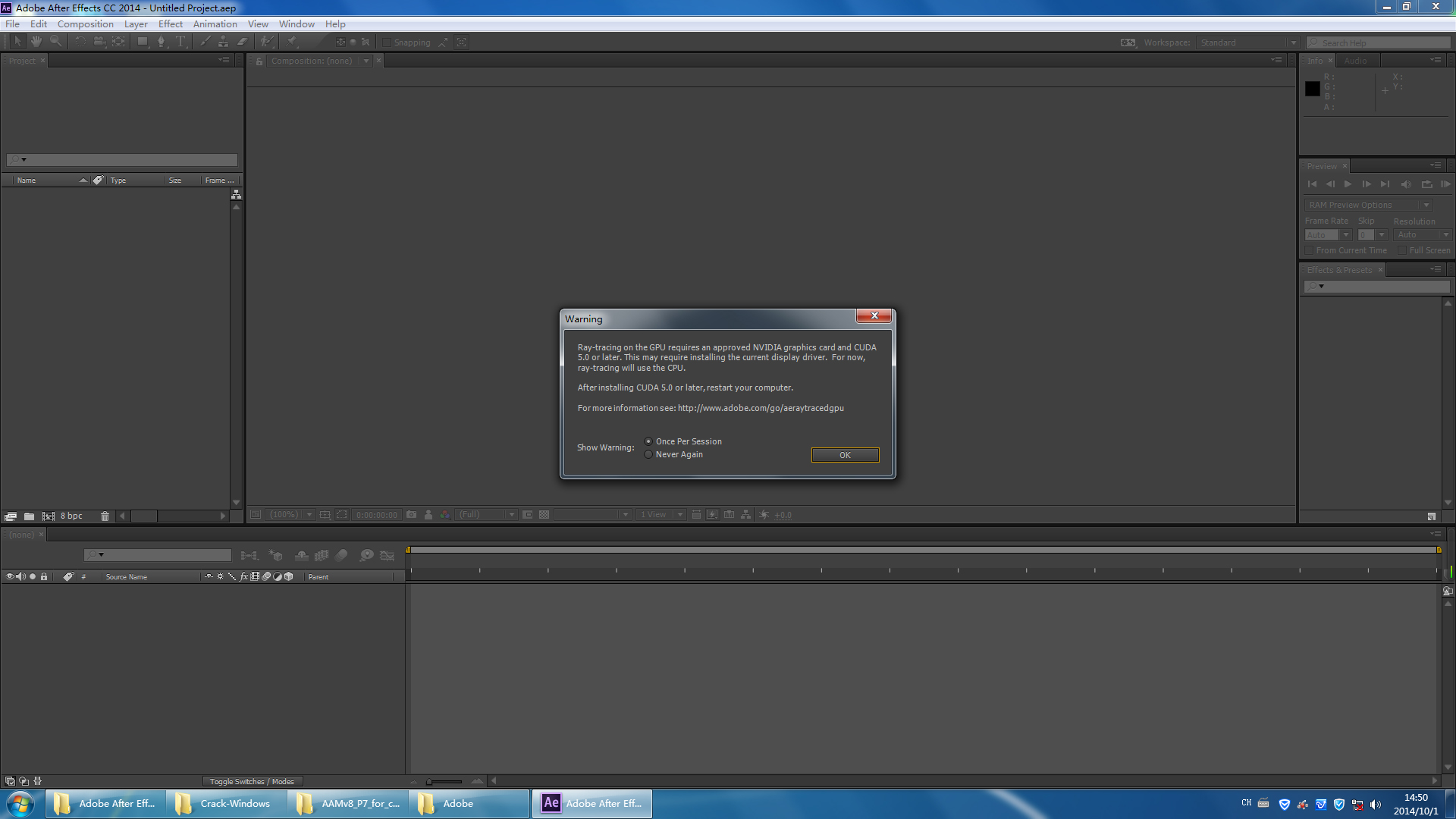This screenshot has width=1456, height=819.
Task: Click the Interpret Footage icon in Project panel
Action: tap(11, 516)
